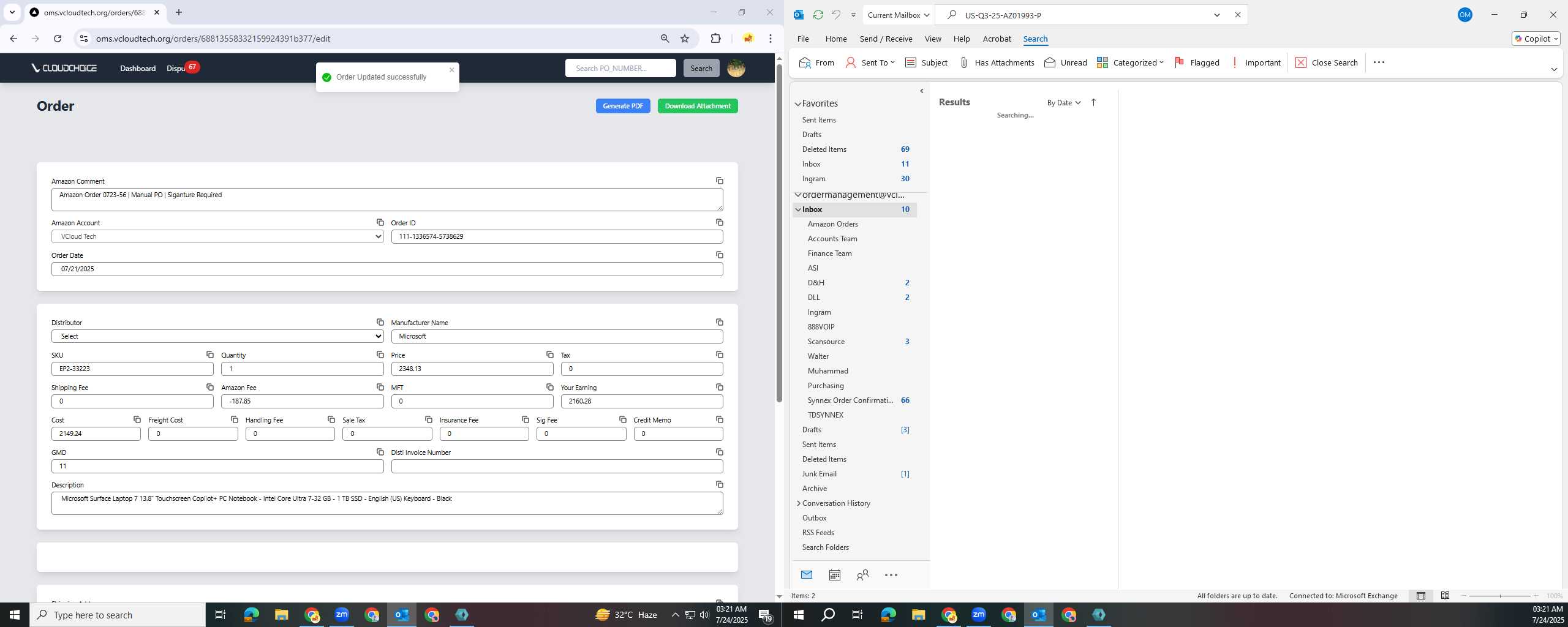Open the Outlook File menu
Viewport: 1568px width, 627px height.
click(803, 39)
